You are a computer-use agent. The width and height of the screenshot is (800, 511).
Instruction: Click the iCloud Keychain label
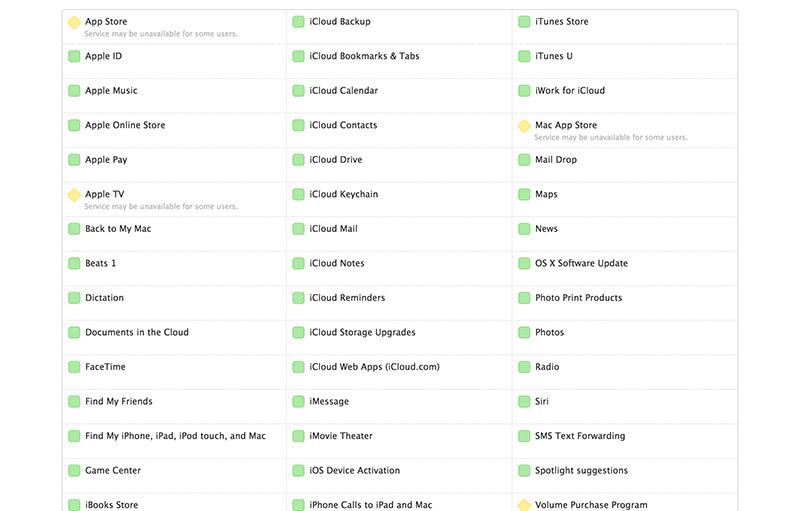click(343, 194)
